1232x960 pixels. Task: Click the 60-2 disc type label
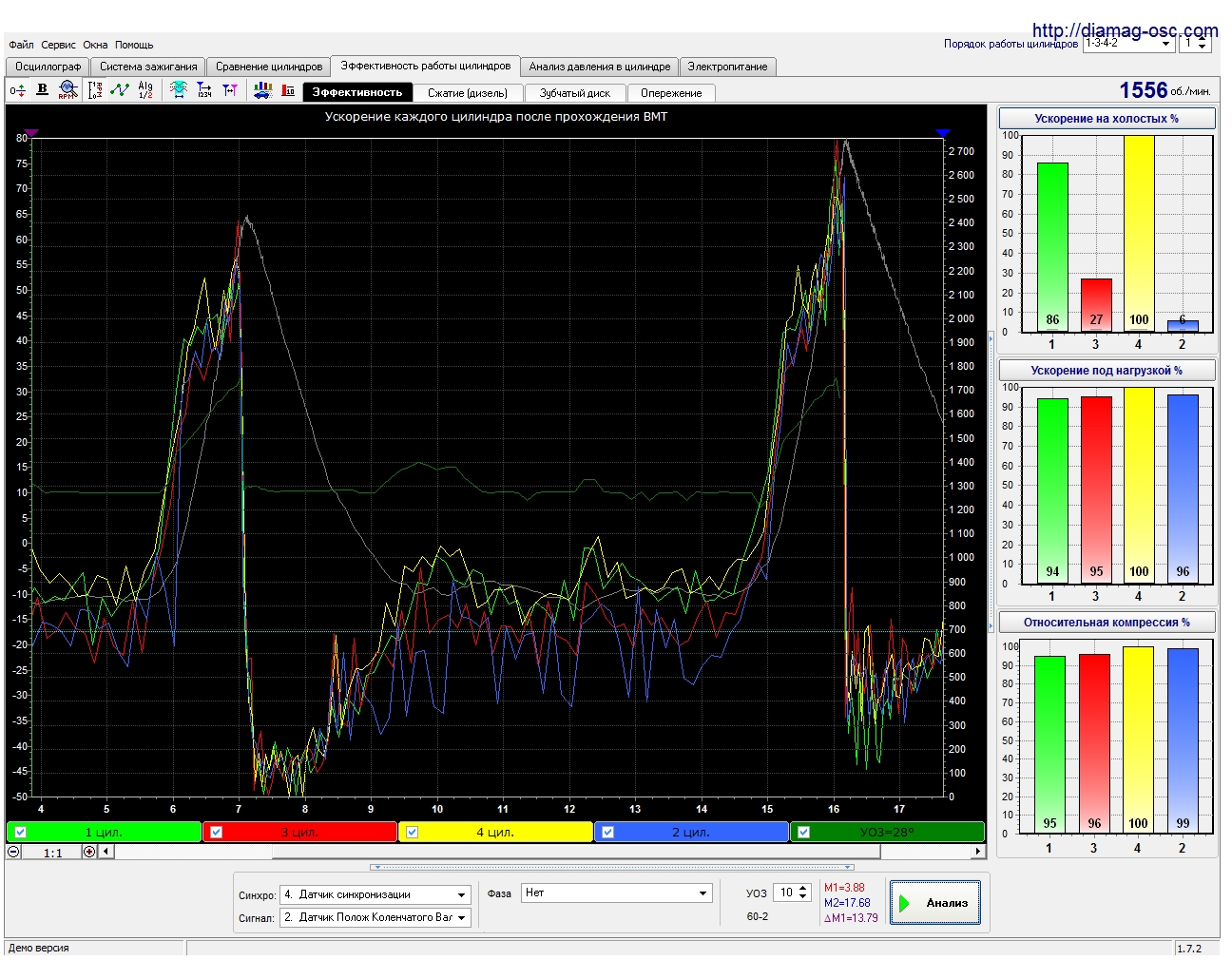pyautogui.click(x=758, y=916)
